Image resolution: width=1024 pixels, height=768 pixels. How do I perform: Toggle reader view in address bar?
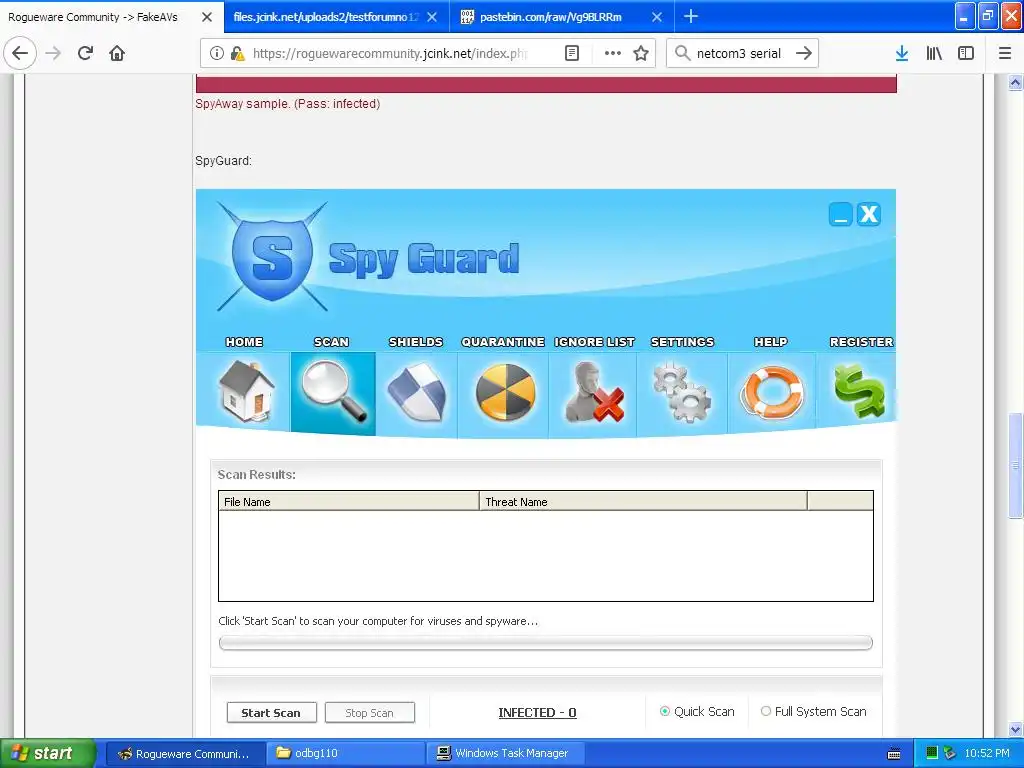pyautogui.click(x=571, y=53)
